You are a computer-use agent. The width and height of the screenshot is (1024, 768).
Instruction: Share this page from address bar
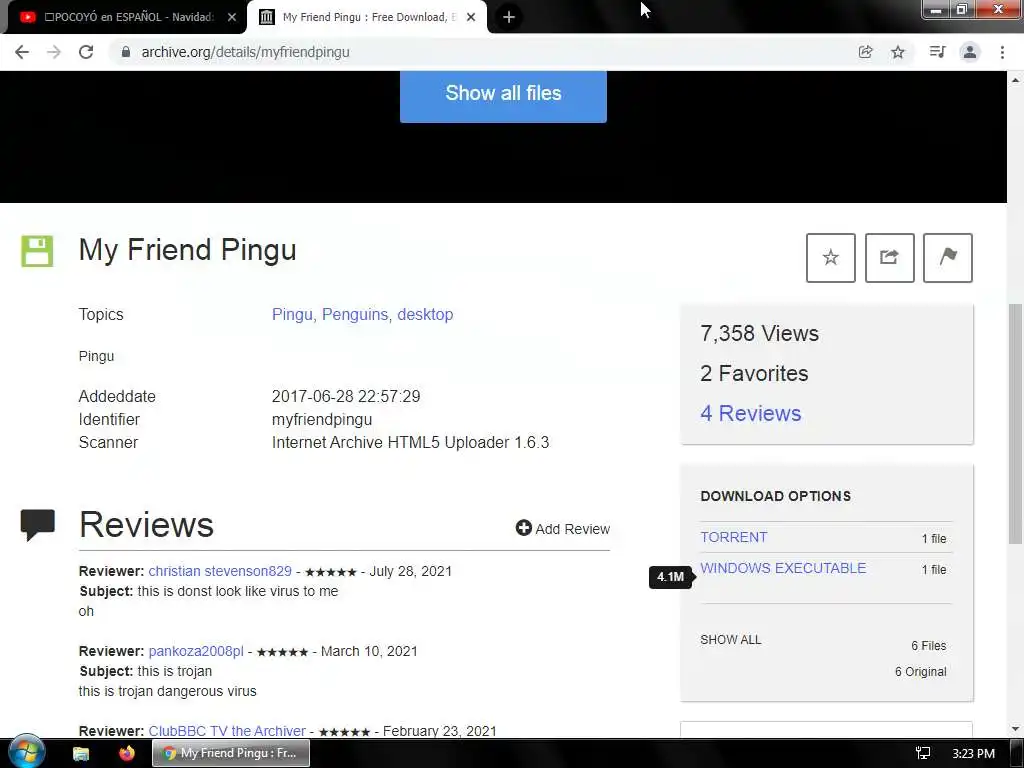[x=865, y=52]
